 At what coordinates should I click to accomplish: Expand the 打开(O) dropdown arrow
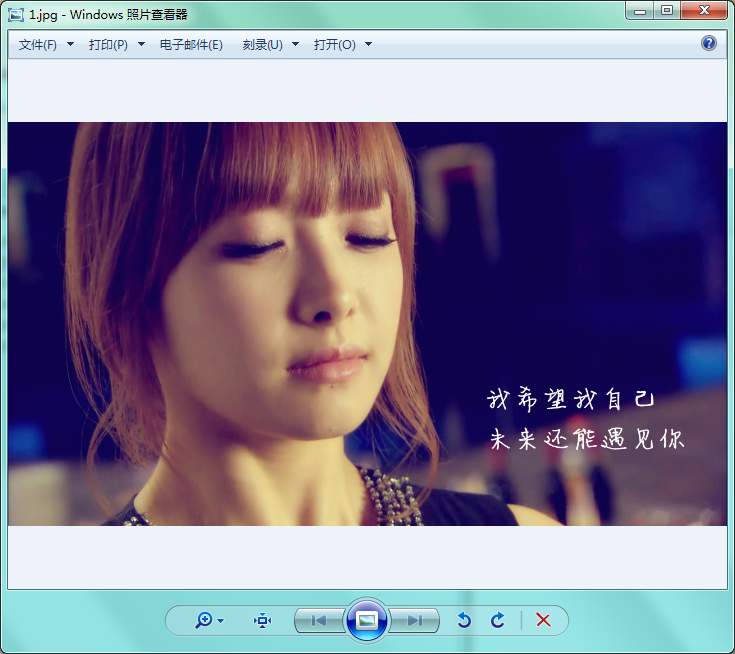coord(368,44)
